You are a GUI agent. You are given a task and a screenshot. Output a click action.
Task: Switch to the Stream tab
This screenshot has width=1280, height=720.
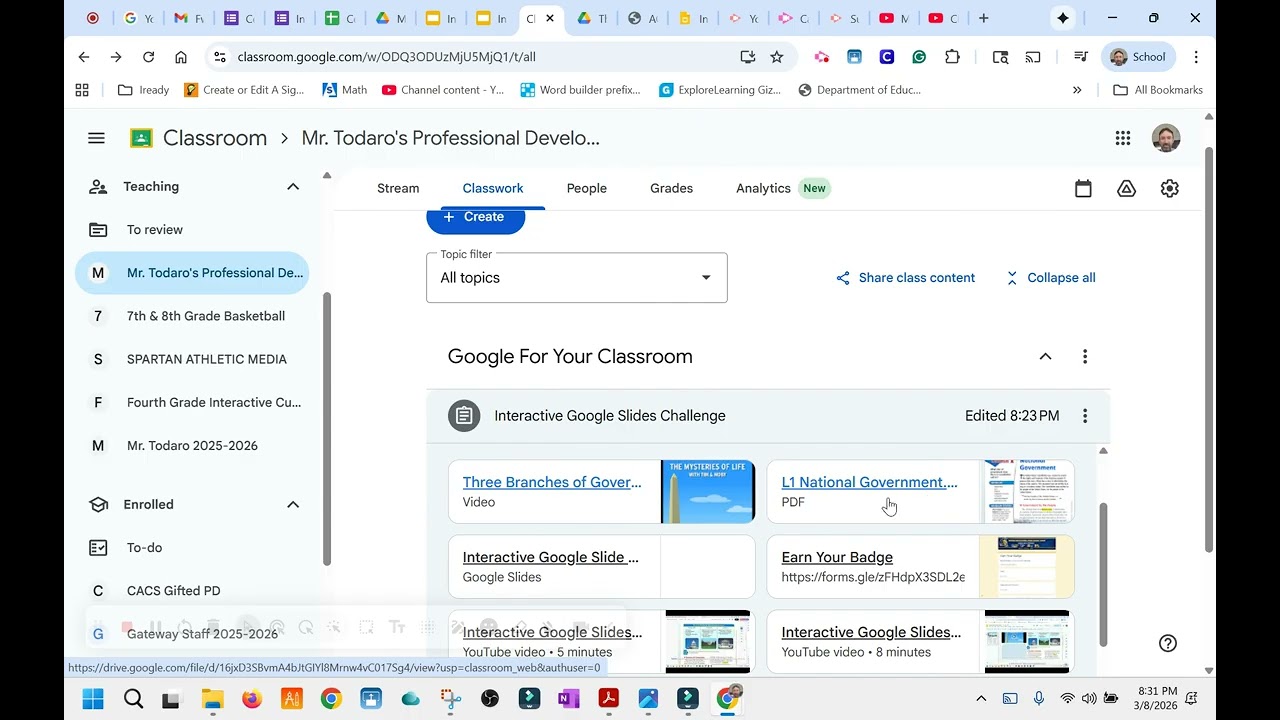click(398, 188)
